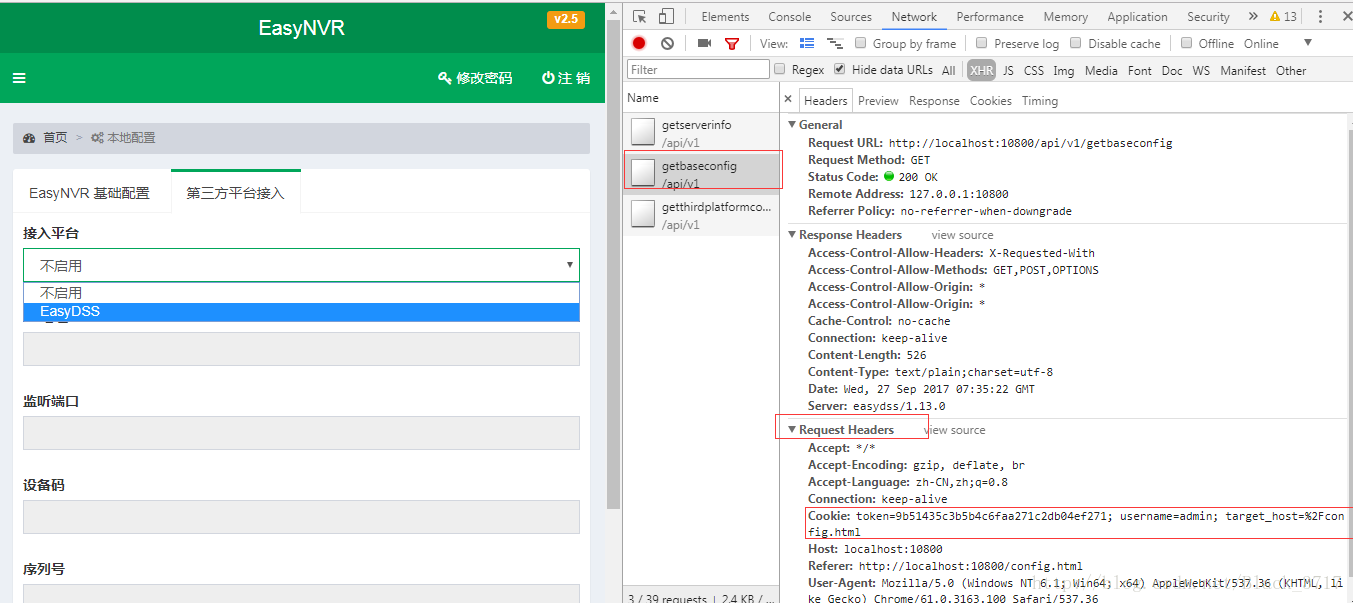Select large request rows view icon
This screenshot has height=603, width=1353.
pos(807,43)
